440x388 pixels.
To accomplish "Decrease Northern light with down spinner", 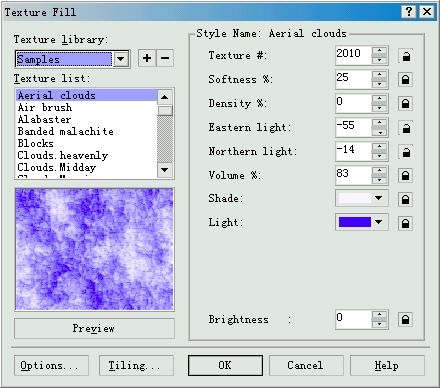I will (379, 156).
